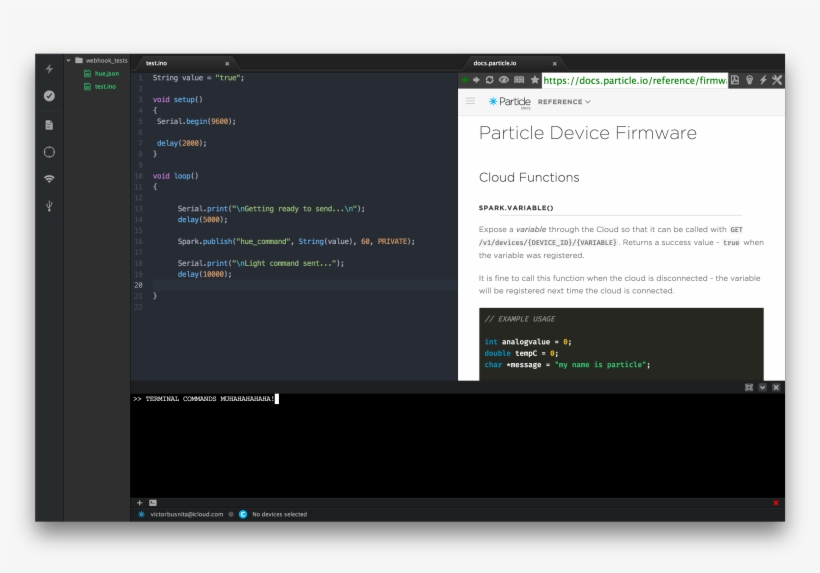This screenshot has width=820, height=573.
Task: Toggle the eye live-preview icon in browser toolbar
Action: click(x=504, y=80)
